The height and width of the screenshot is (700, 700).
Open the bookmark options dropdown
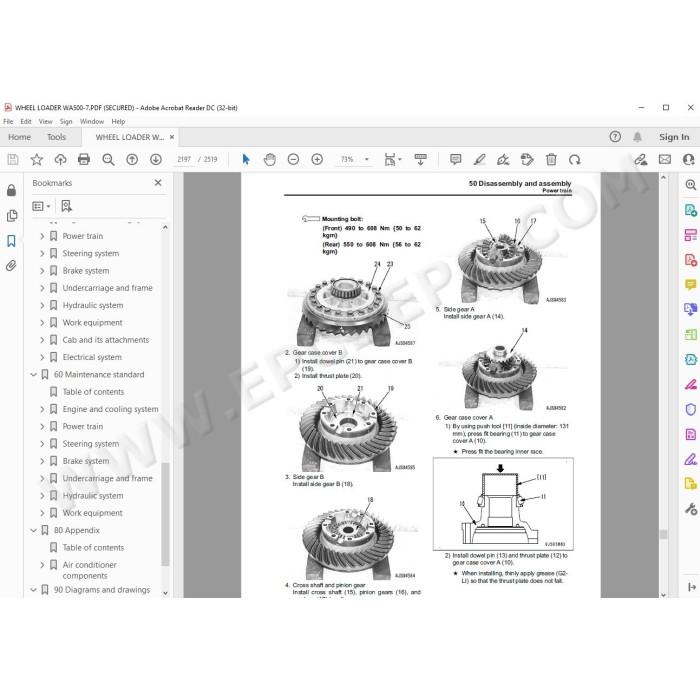41,206
